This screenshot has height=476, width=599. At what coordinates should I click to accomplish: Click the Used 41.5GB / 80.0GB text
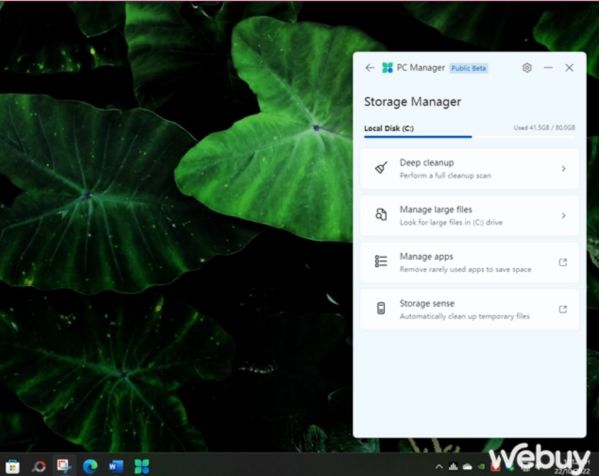[544, 128]
